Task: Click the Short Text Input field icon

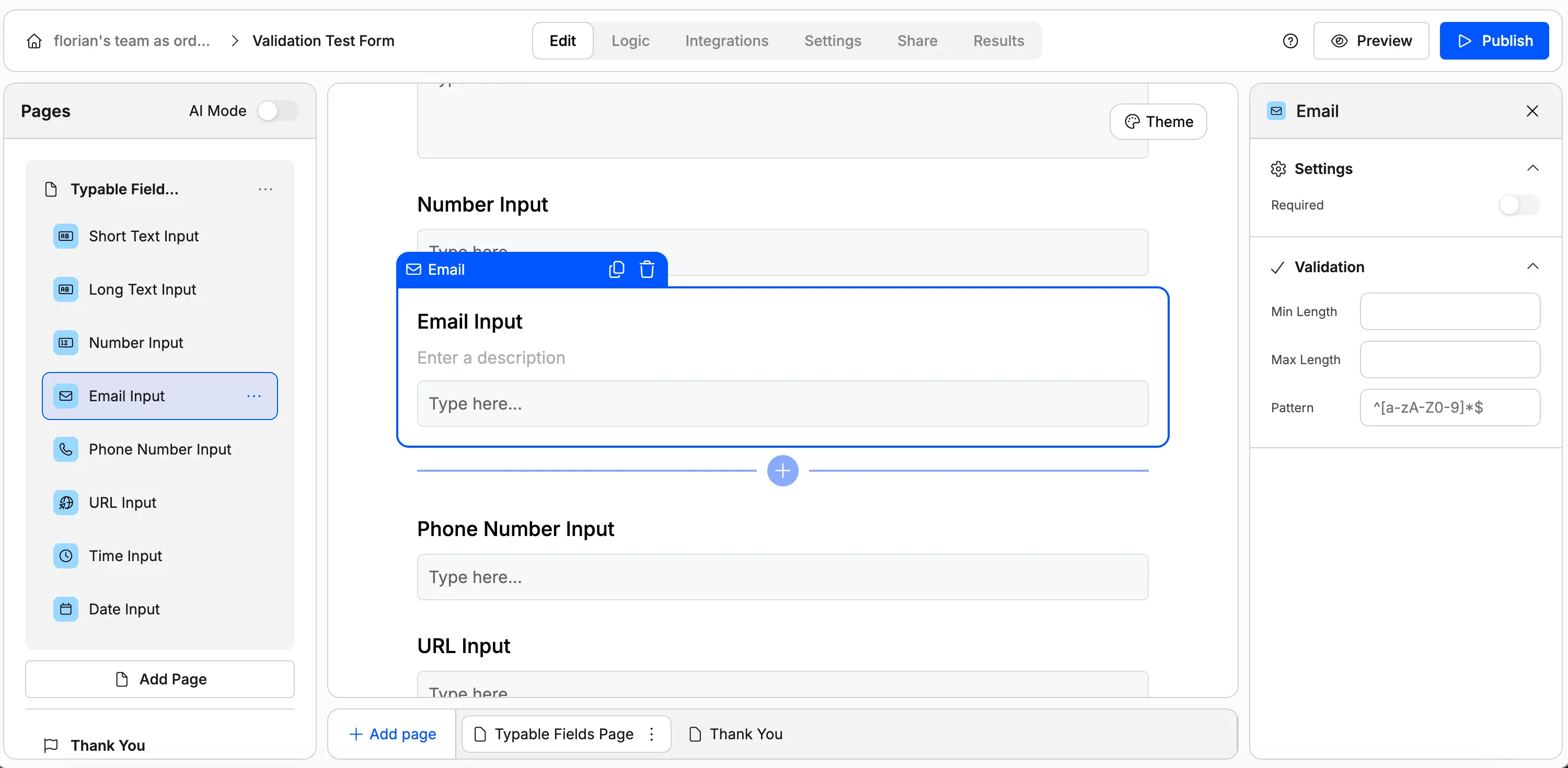Action: 66,236
